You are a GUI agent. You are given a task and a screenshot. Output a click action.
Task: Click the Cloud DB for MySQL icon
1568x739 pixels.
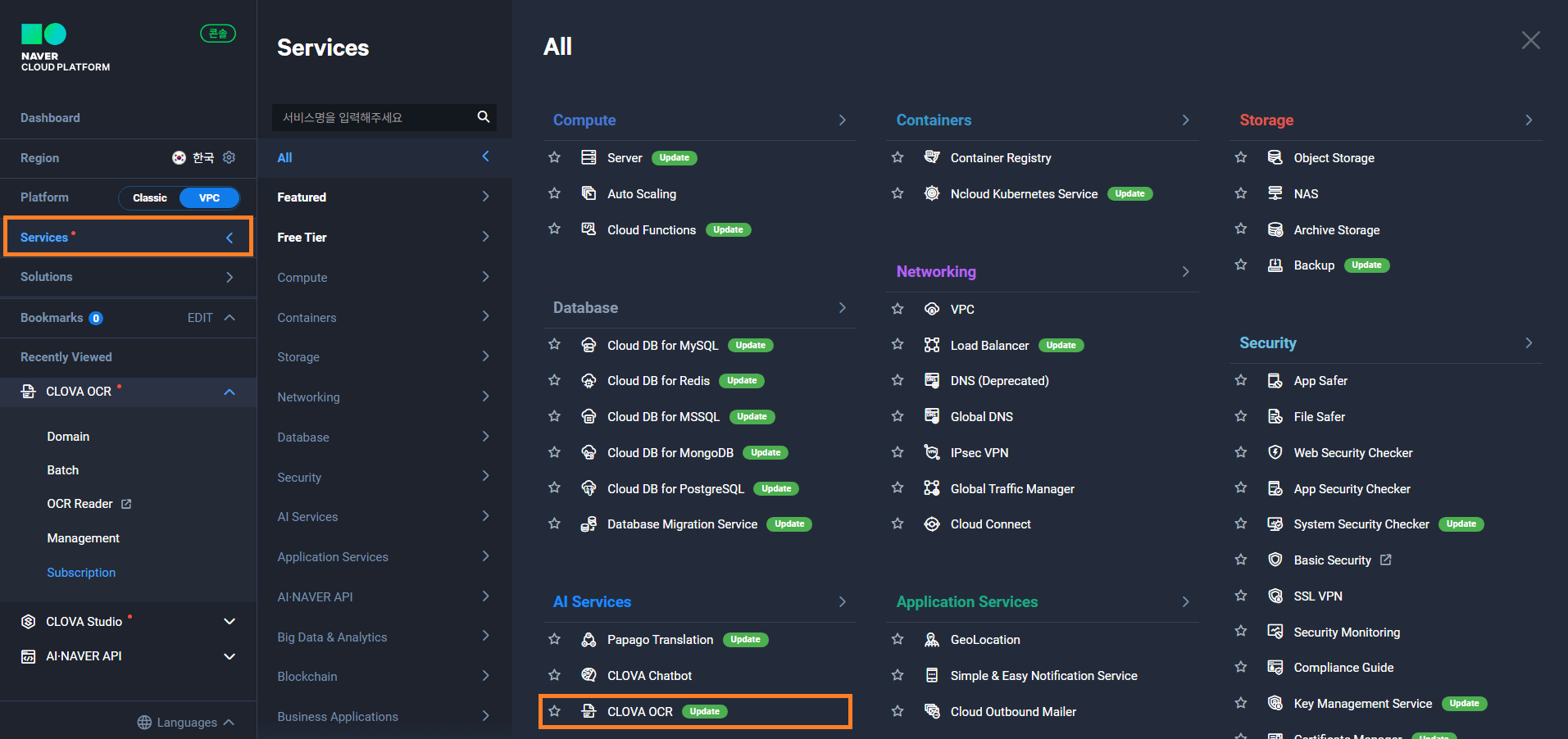tap(589, 345)
